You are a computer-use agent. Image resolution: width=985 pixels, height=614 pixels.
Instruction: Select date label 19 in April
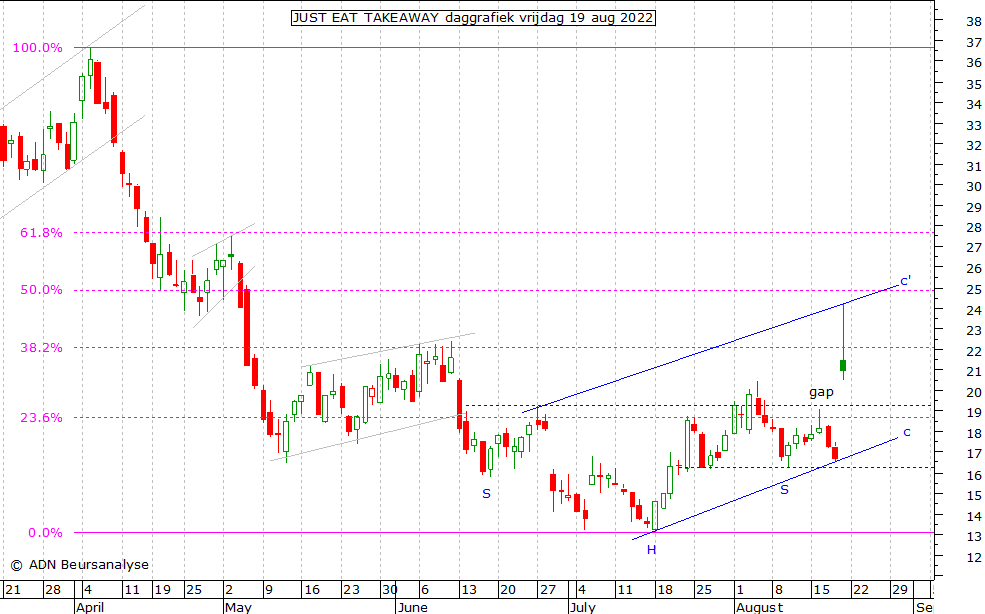(163, 589)
